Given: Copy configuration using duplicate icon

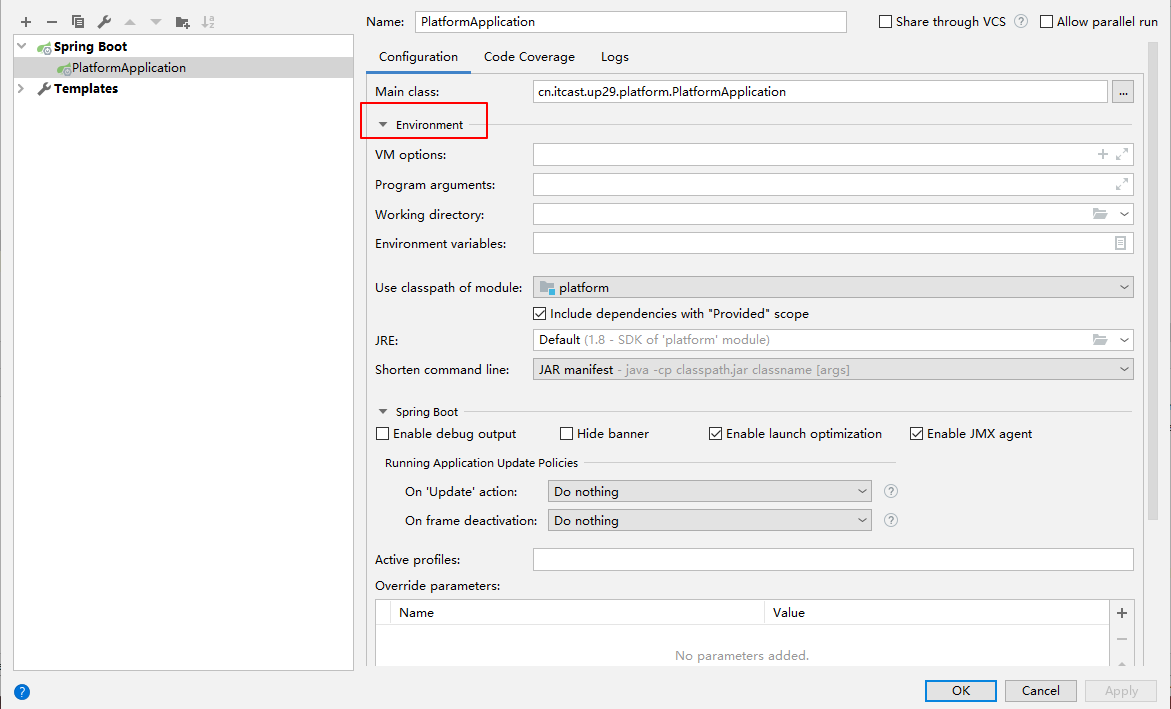Looking at the screenshot, I should point(78,22).
